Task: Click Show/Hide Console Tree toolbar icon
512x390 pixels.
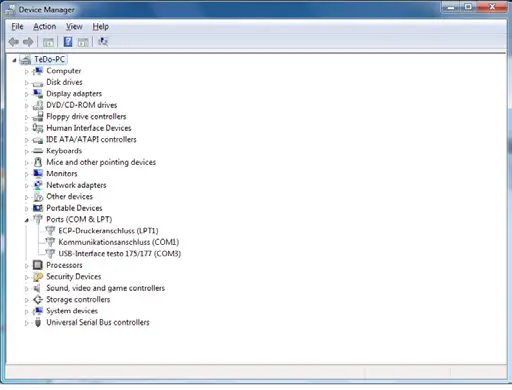Action: (x=48, y=42)
